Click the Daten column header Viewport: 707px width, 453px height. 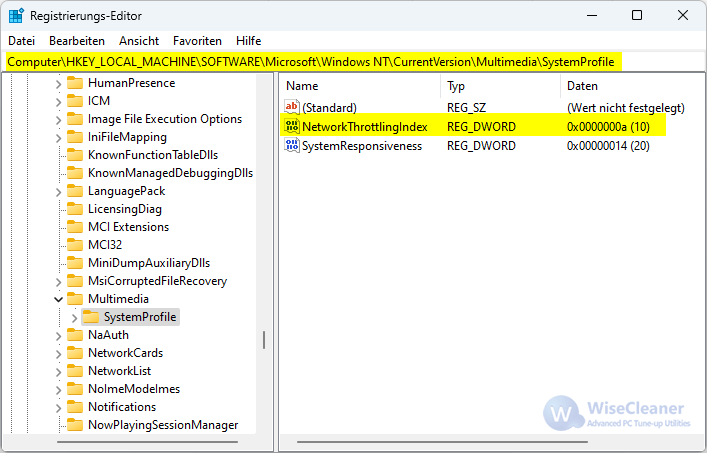[x=632, y=86]
